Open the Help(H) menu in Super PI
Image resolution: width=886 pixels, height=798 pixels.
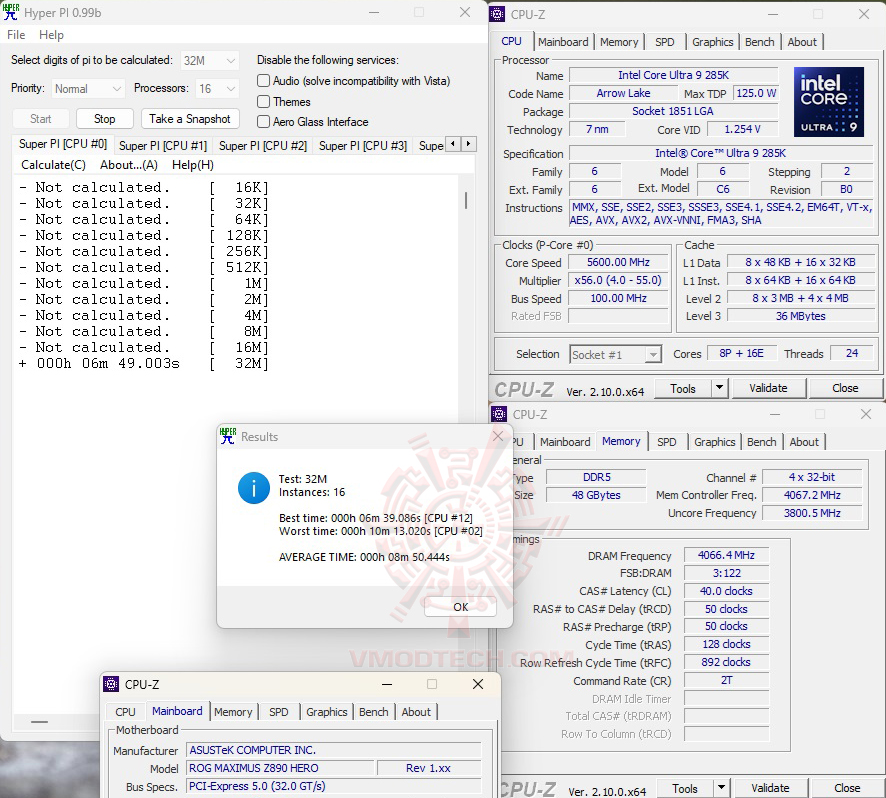click(193, 165)
